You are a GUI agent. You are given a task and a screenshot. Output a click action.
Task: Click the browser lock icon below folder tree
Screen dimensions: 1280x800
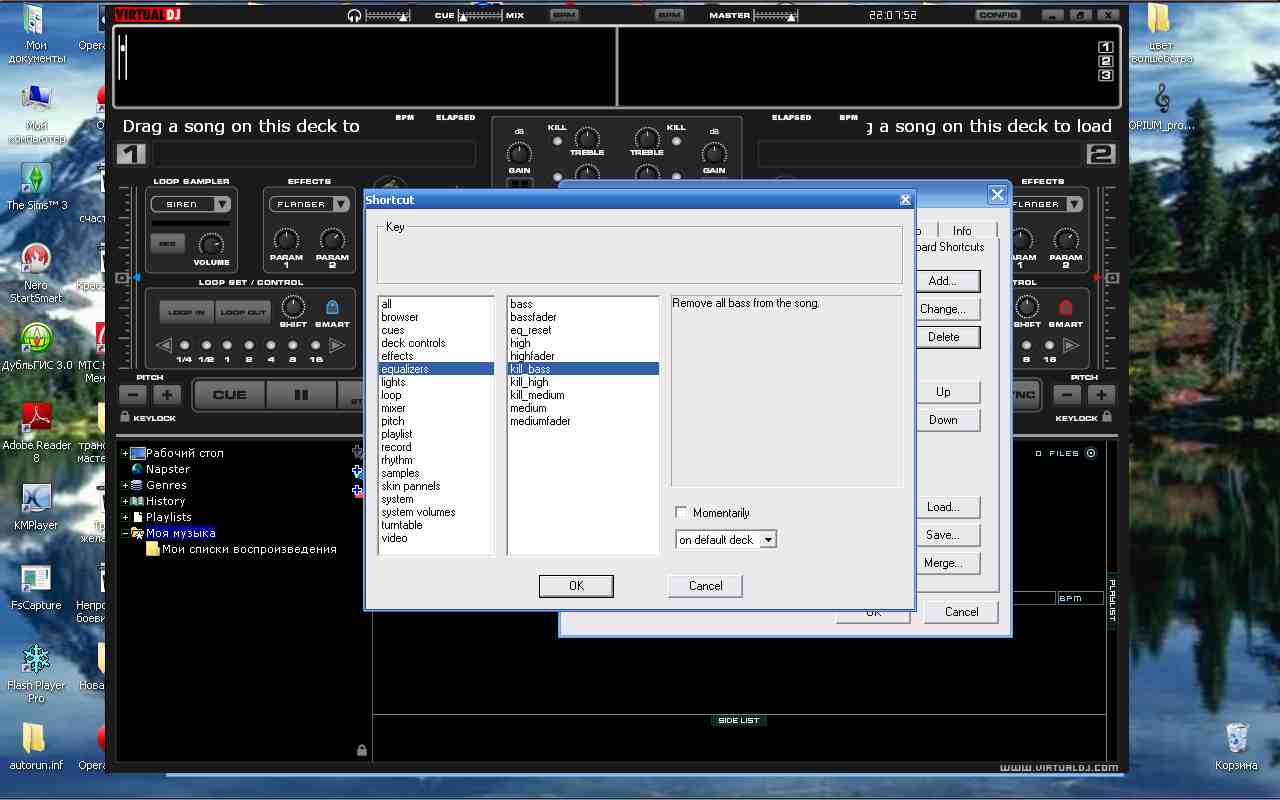coord(361,750)
